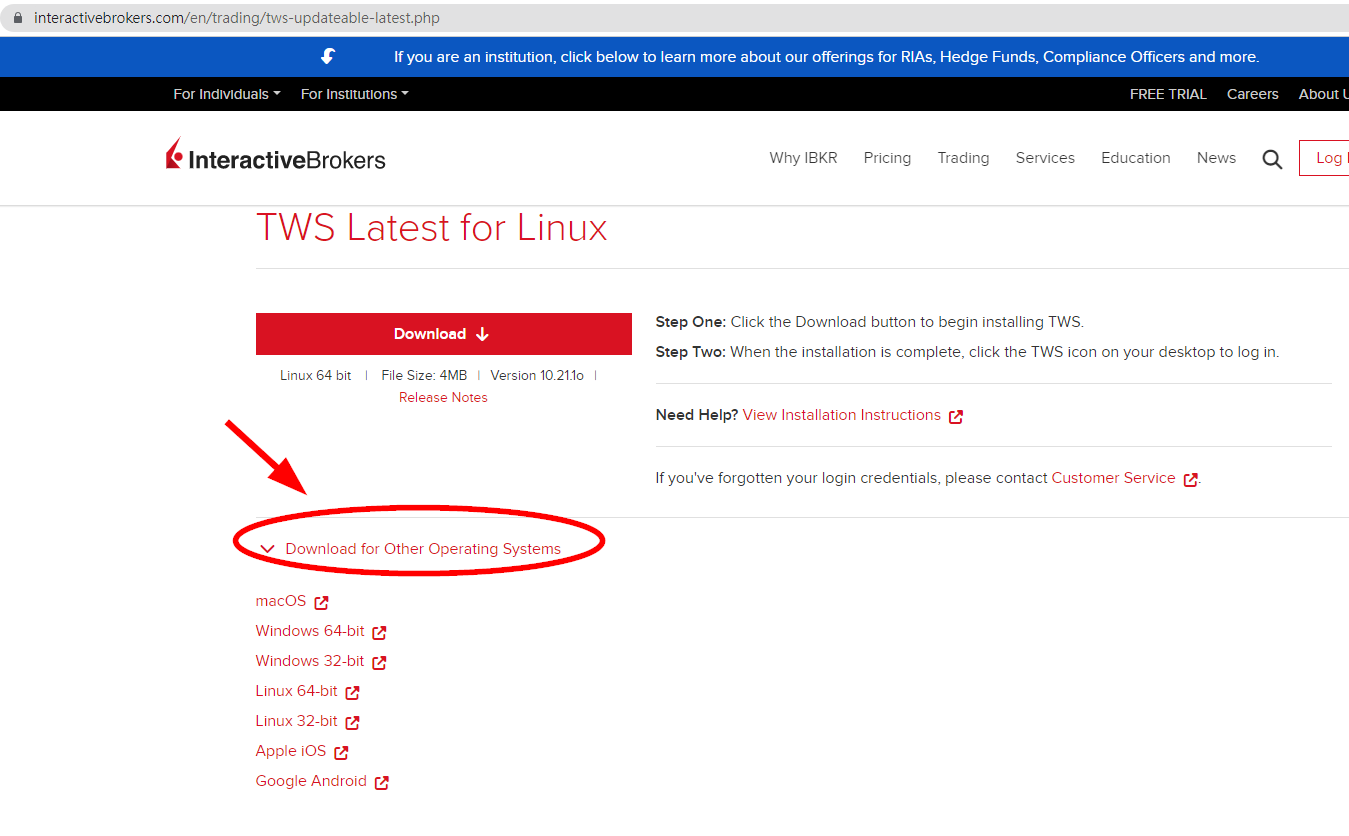This screenshot has width=1349, height=836.
Task: Click the search magnifier icon
Action: 1272,159
